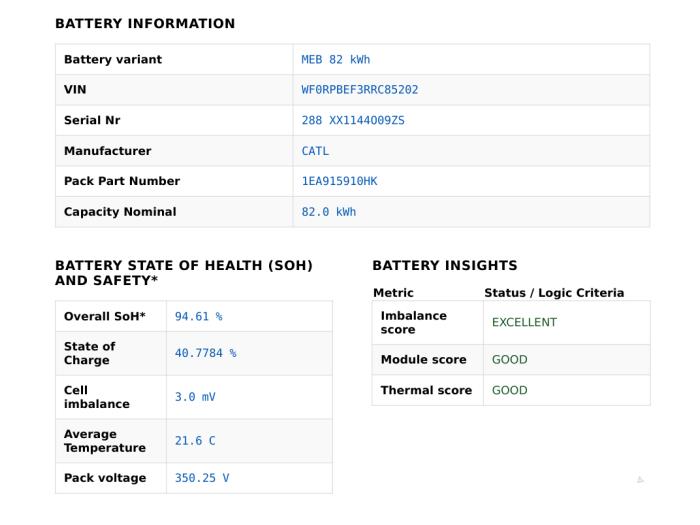Click the 350.25 V pack voltage value
This screenshot has width=700, height=525.
[202, 478]
